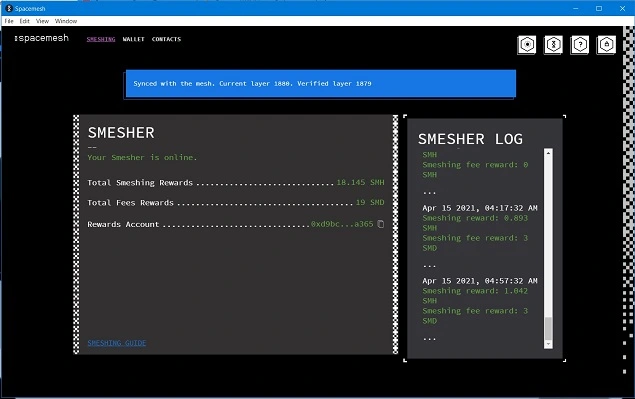Click 'Smeshing reward: 0.893' in the log

[x=475, y=218]
